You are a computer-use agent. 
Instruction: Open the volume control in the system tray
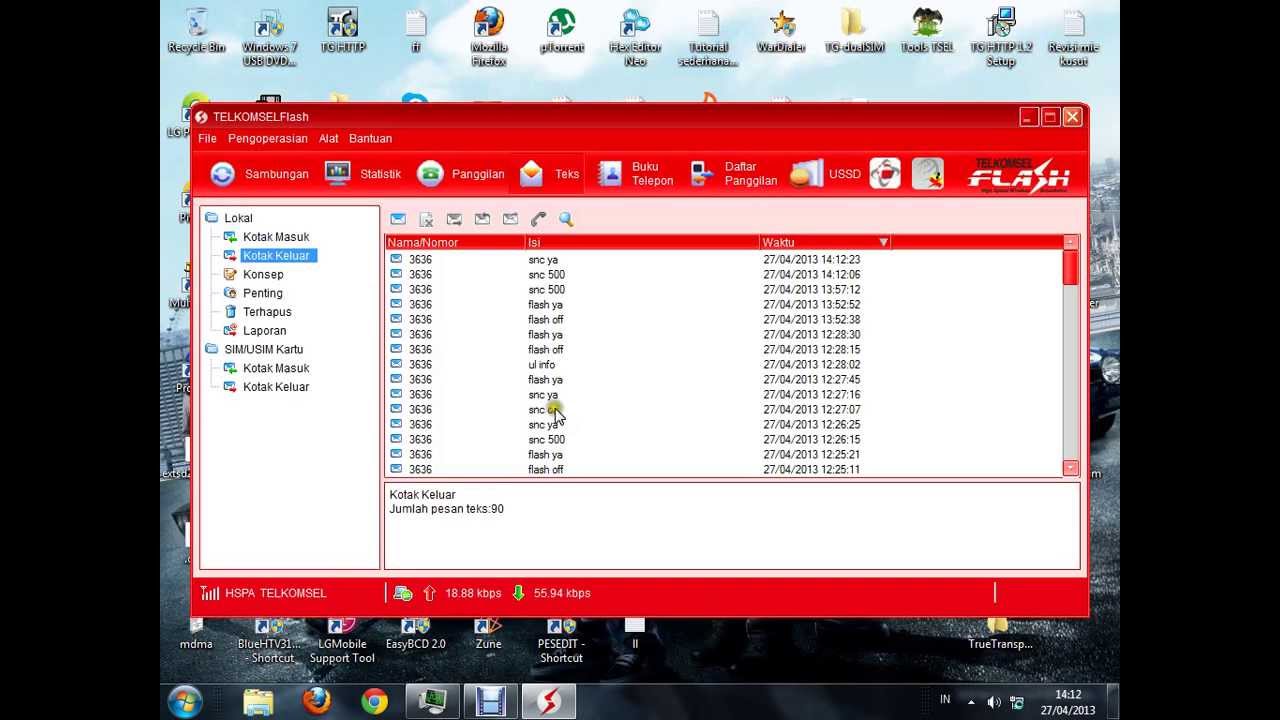(994, 702)
